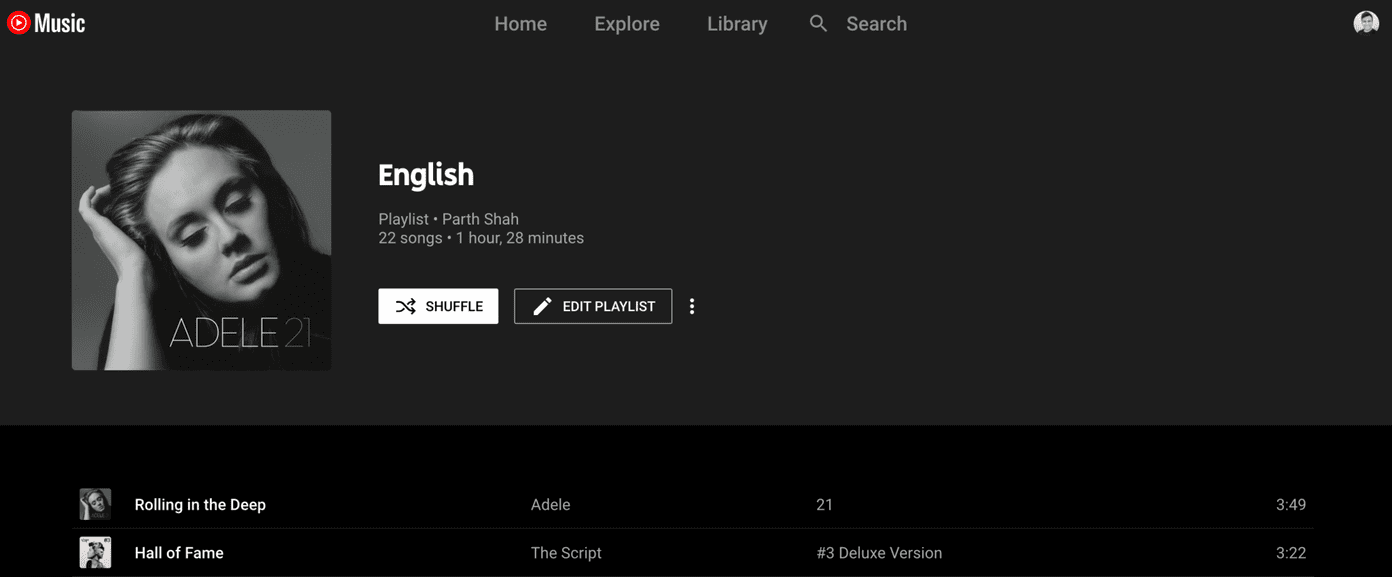1392x577 pixels.
Task: Open artist Adele
Action: (x=550, y=505)
